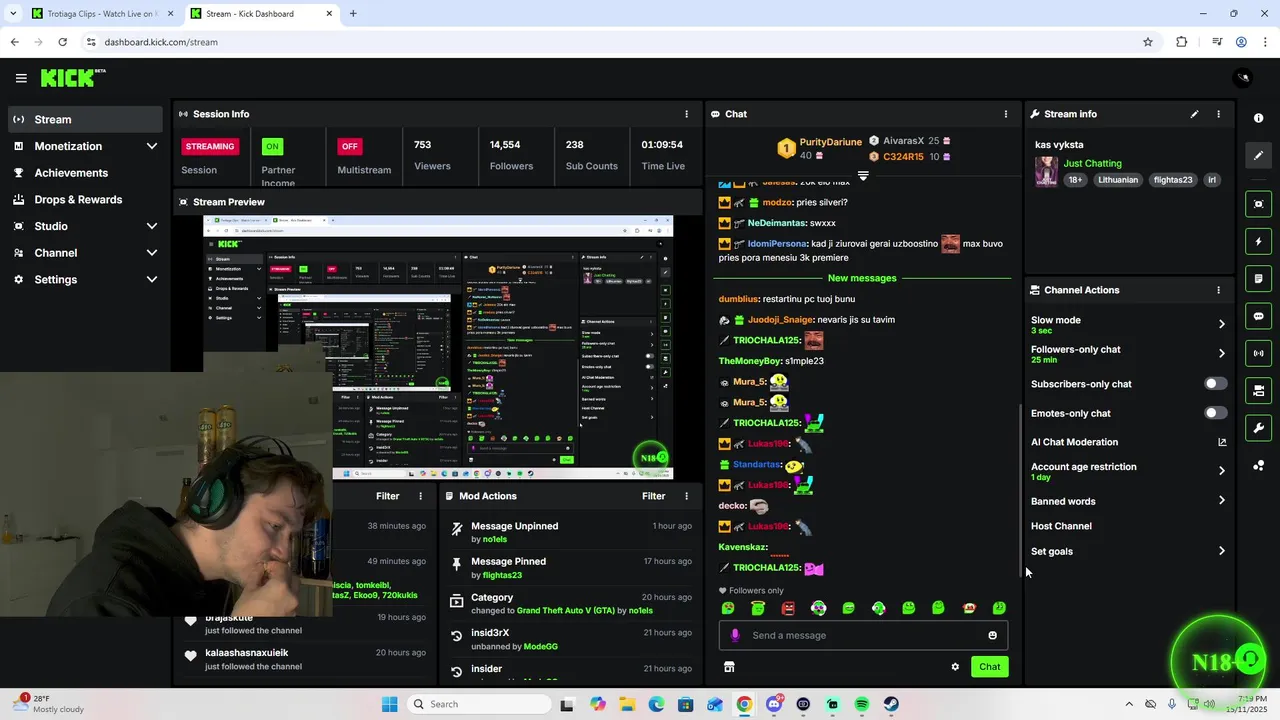Click the screen capture frame icon in sidebar

tap(1258, 204)
